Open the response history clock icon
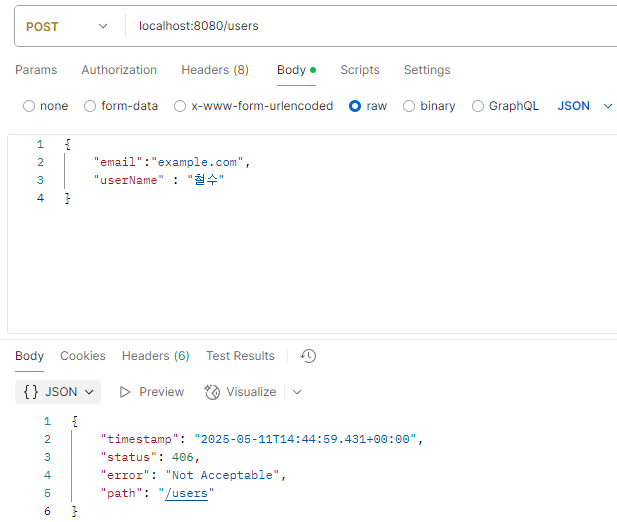617x522 pixels. (308, 356)
